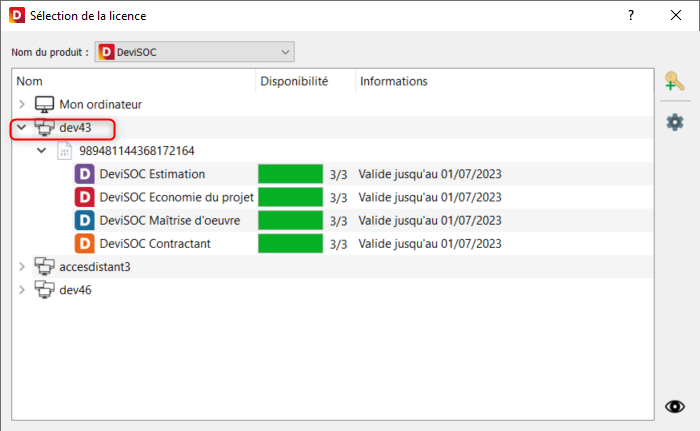The height and width of the screenshot is (431, 700).
Task: Click the purple DeviSOC Estimation icon
Action: (84, 174)
